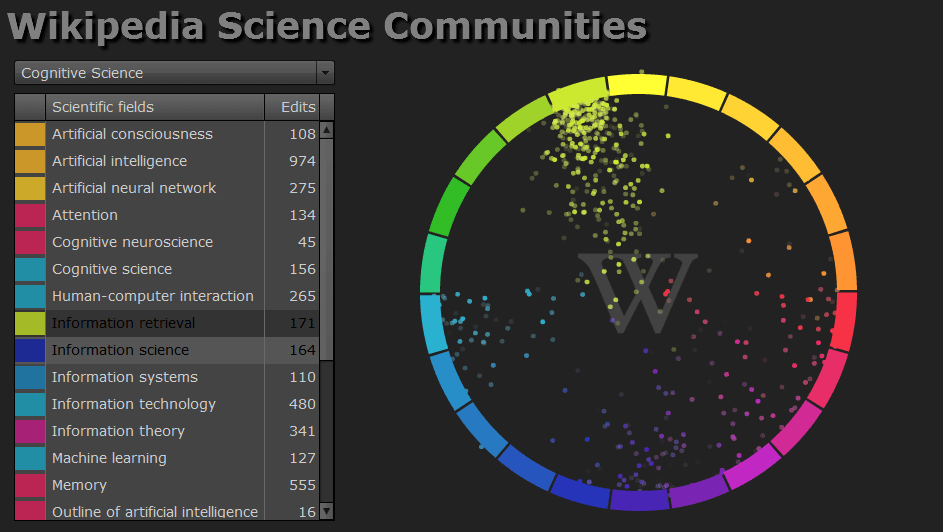The height and width of the screenshot is (532, 943).
Task: Click the color swatch for Machine learning
Action: (30, 459)
